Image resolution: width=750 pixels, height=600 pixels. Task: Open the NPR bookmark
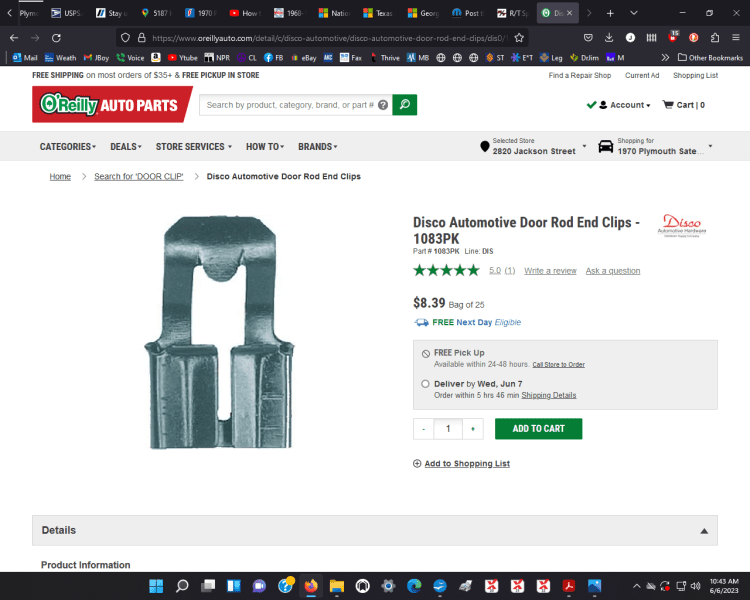click(217, 58)
